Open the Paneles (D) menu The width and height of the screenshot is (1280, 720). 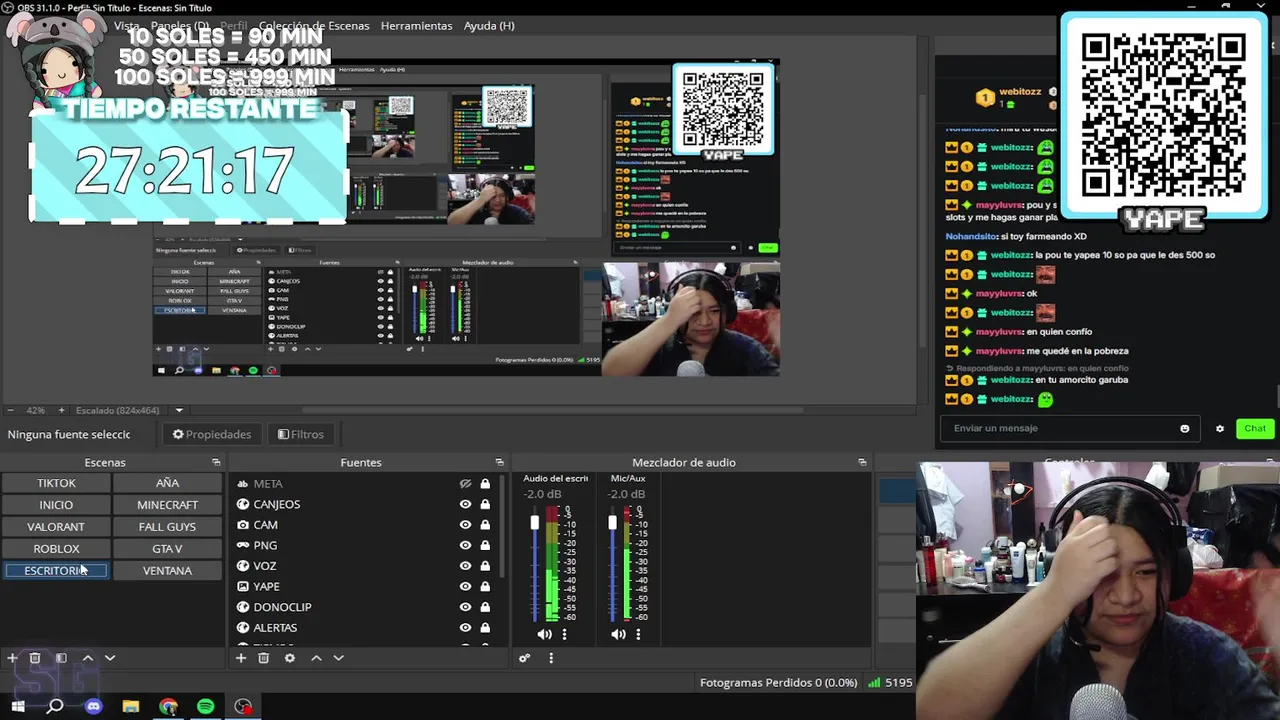coord(180,25)
